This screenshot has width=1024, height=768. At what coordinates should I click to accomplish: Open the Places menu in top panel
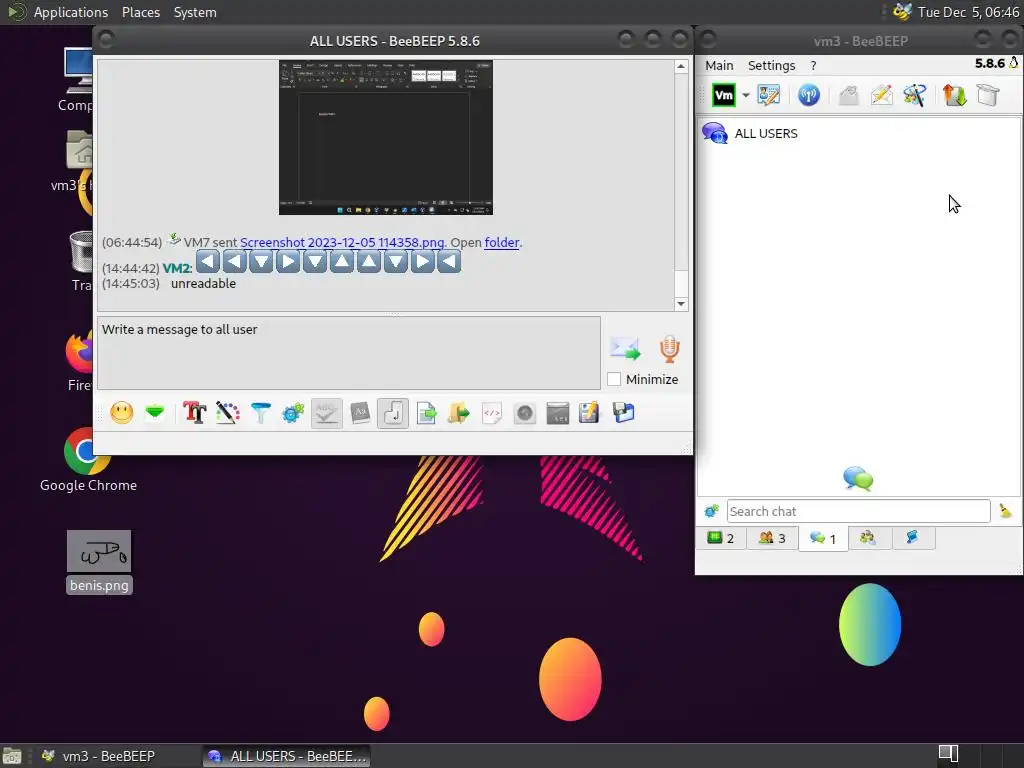pos(140,12)
